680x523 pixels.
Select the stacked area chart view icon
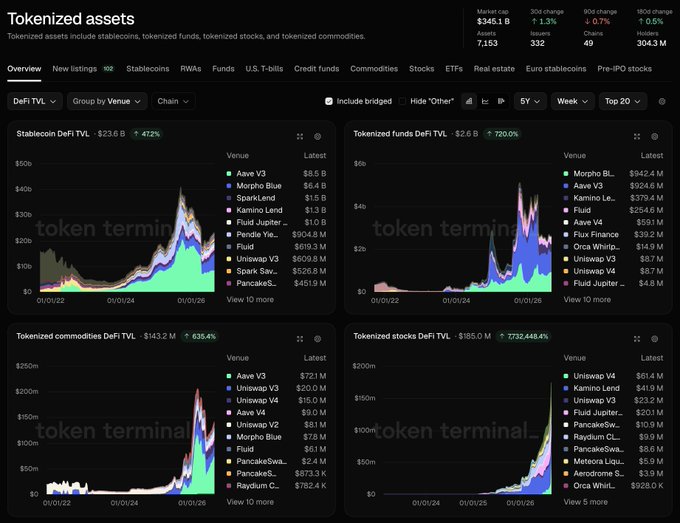point(469,101)
